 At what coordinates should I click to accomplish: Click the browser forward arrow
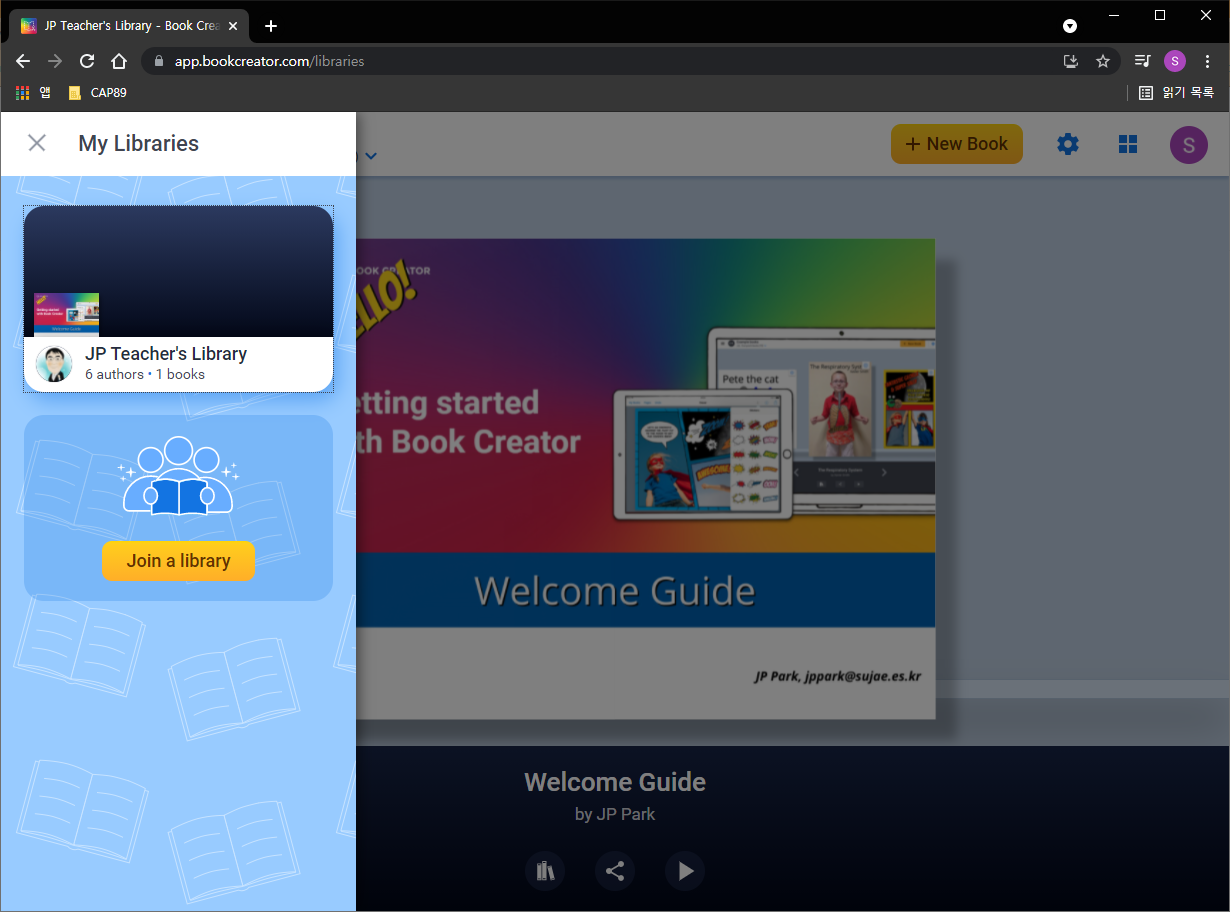(55, 61)
